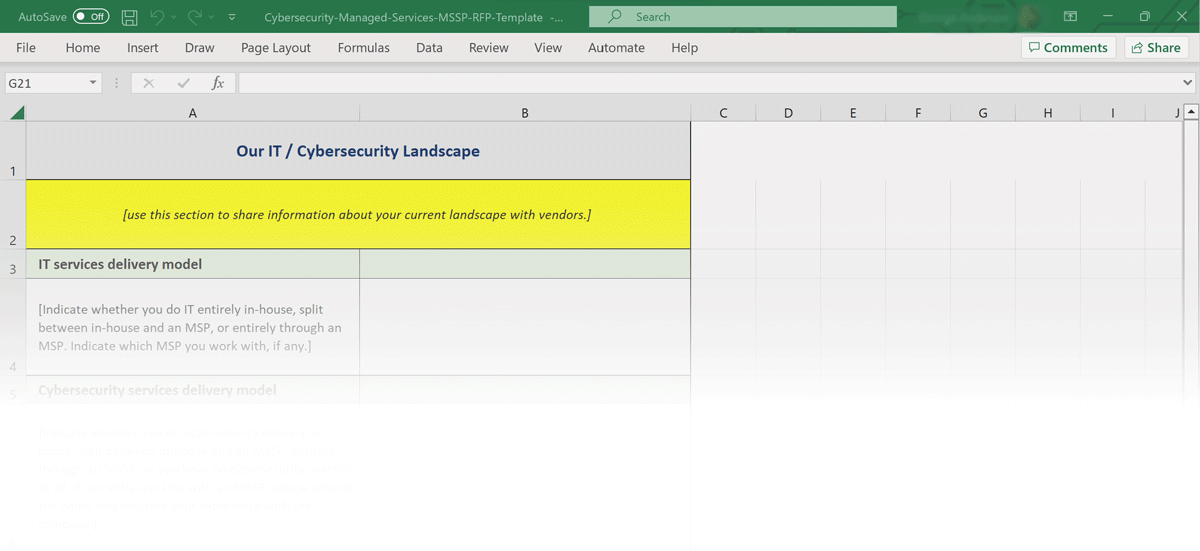Click the vertical scrollbar up arrow

[1190, 113]
